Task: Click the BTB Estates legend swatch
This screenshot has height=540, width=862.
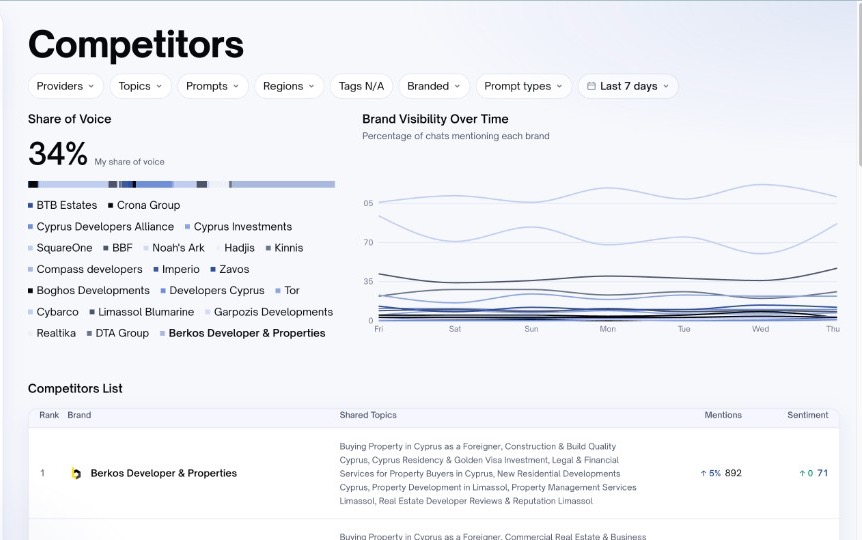Action: [31, 205]
